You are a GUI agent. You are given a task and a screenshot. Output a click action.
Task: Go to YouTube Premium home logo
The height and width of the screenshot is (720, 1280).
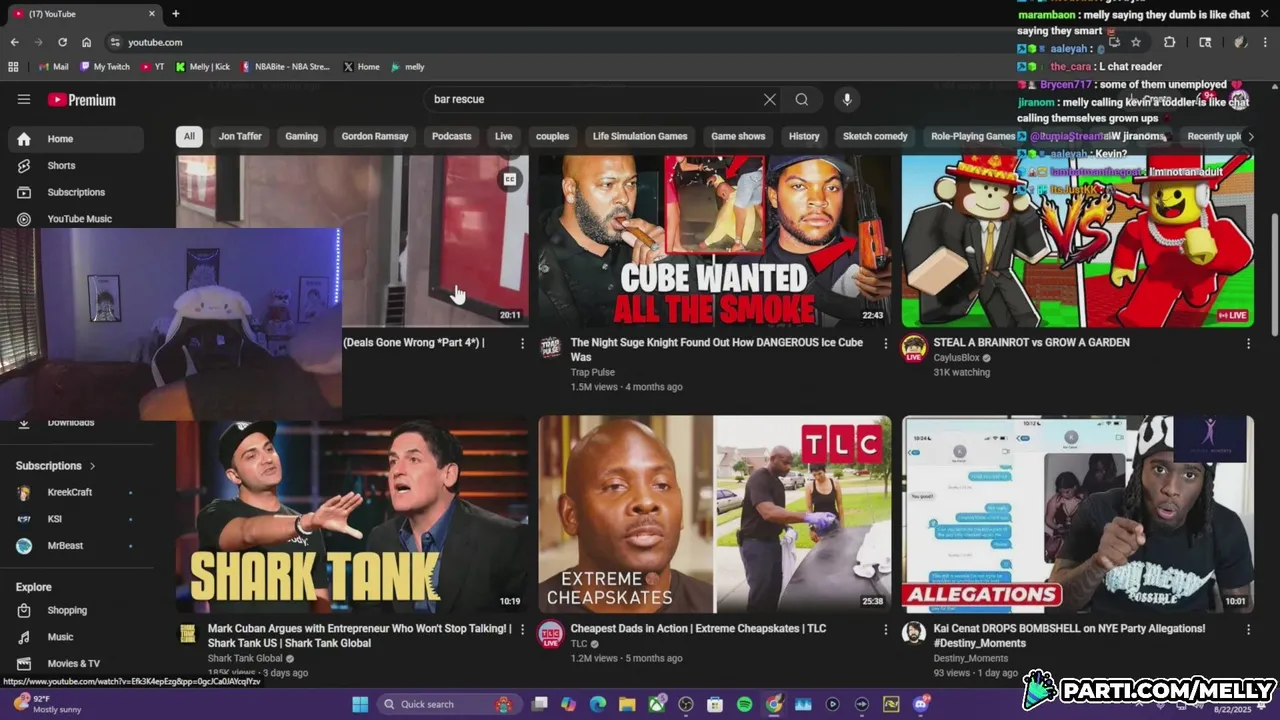[82, 100]
